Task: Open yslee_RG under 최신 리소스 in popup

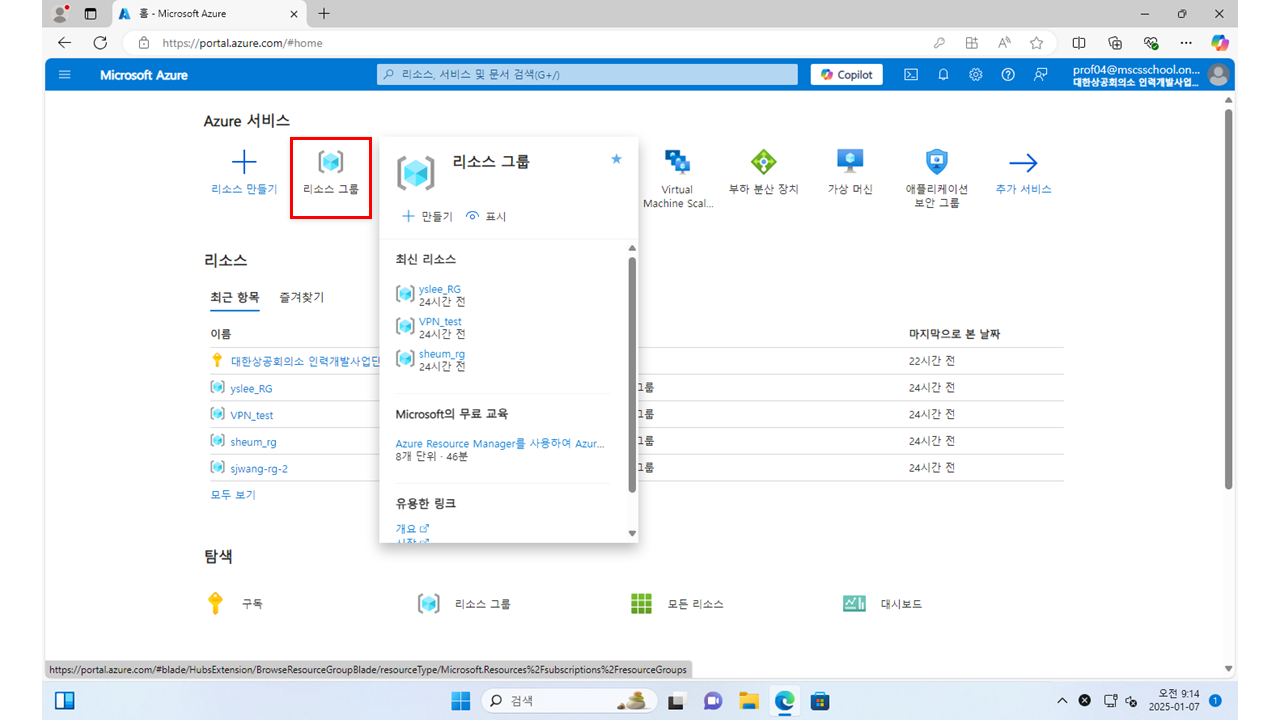Action: pos(440,289)
